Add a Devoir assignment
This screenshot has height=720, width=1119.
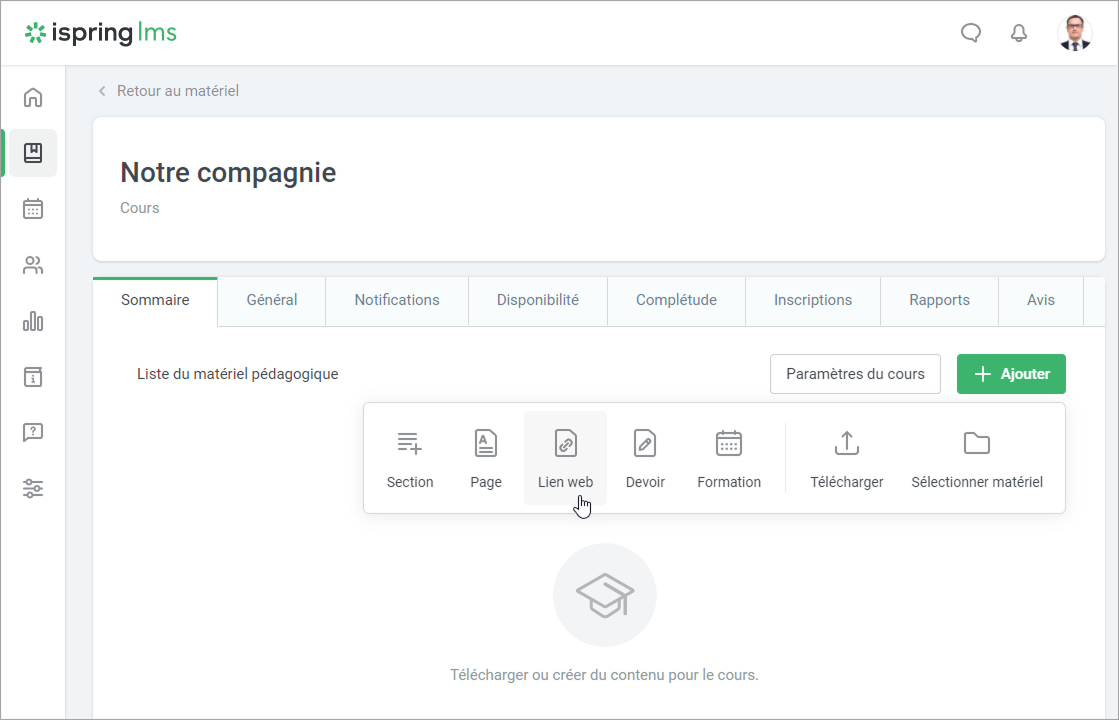pos(645,458)
